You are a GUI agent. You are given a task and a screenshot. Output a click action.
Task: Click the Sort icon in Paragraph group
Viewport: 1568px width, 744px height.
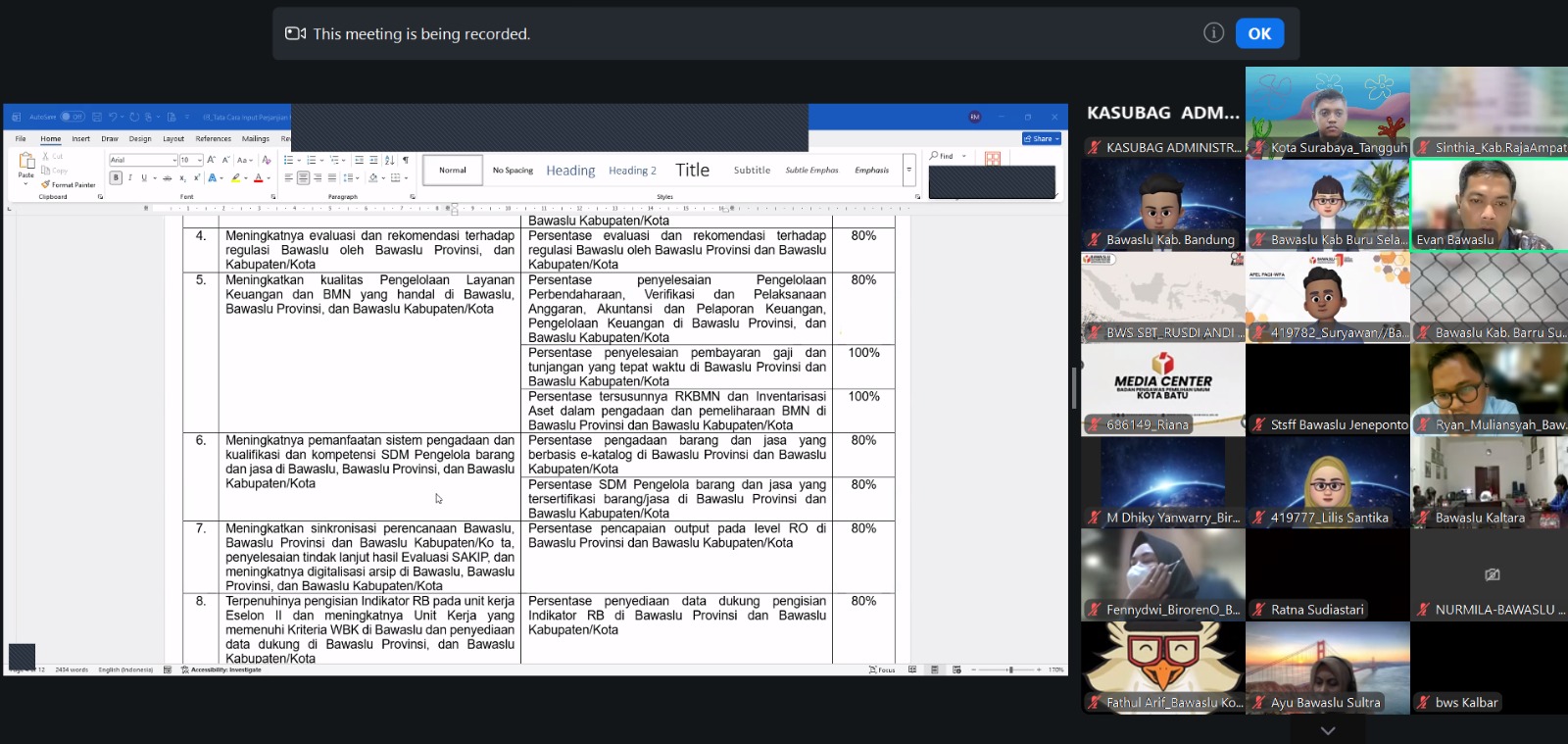[x=390, y=160]
